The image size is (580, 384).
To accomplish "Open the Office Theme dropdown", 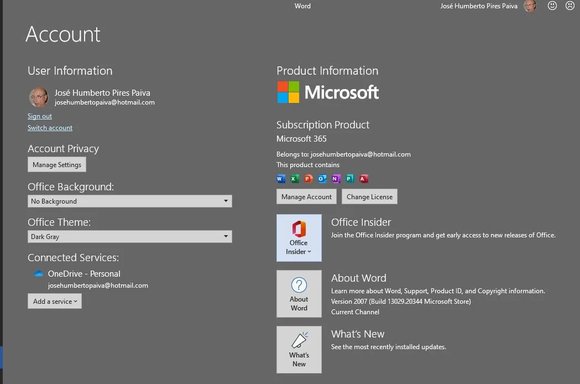I will 130,236.
